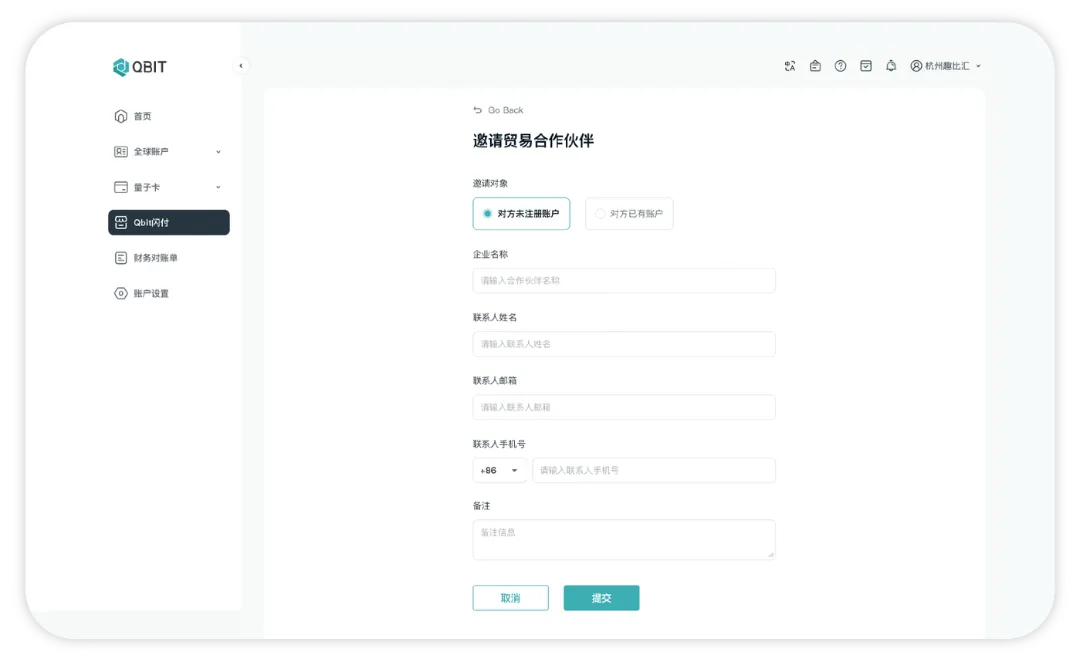Click the 邀请对象 label
Image resolution: width=1080 pixels, height=662 pixels.
490,183
